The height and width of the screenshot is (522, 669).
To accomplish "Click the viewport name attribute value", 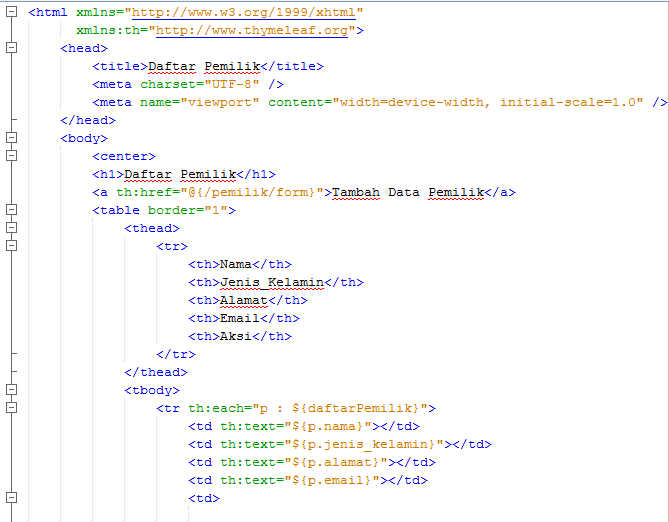I will pos(220,102).
